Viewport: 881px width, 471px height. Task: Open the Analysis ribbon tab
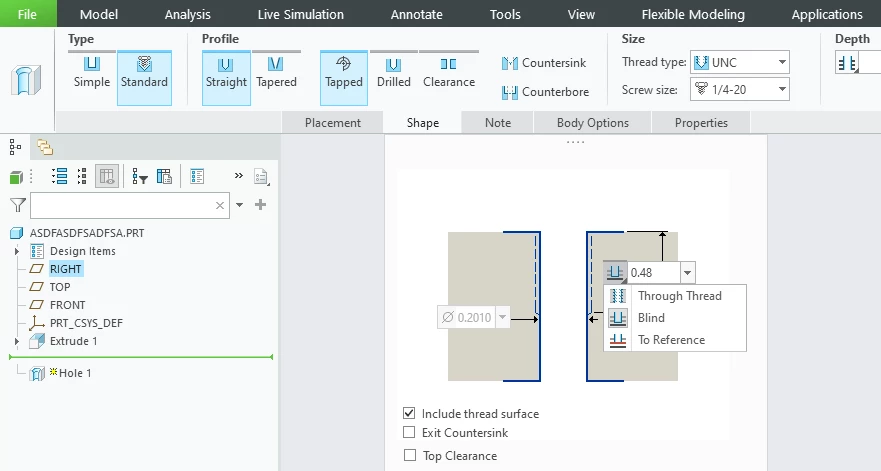pos(188,15)
